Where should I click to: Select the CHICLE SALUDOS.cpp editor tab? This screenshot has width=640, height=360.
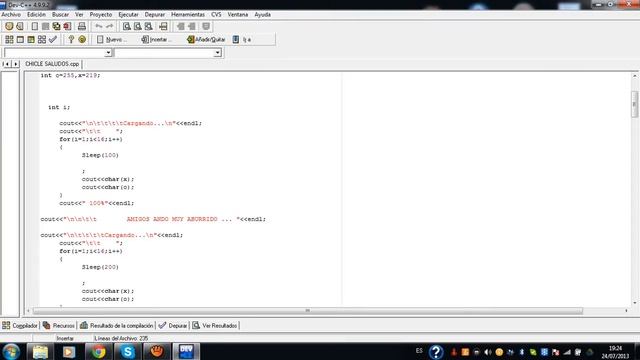coord(52,64)
